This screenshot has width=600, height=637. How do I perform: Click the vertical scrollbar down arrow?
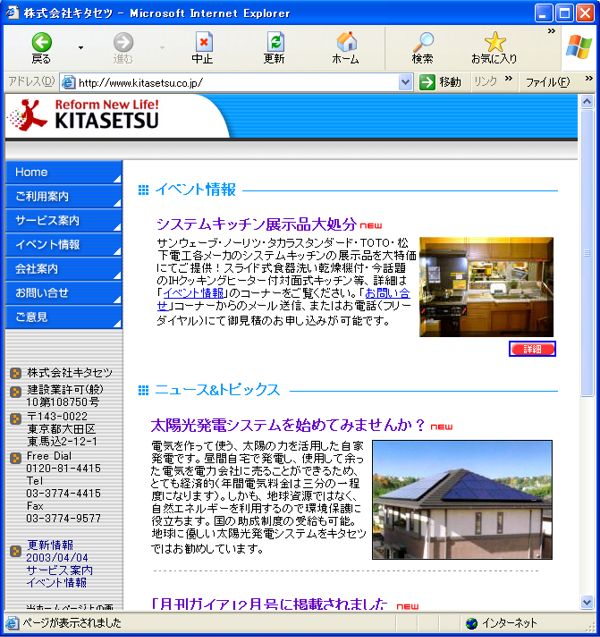click(x=587, y=603)
